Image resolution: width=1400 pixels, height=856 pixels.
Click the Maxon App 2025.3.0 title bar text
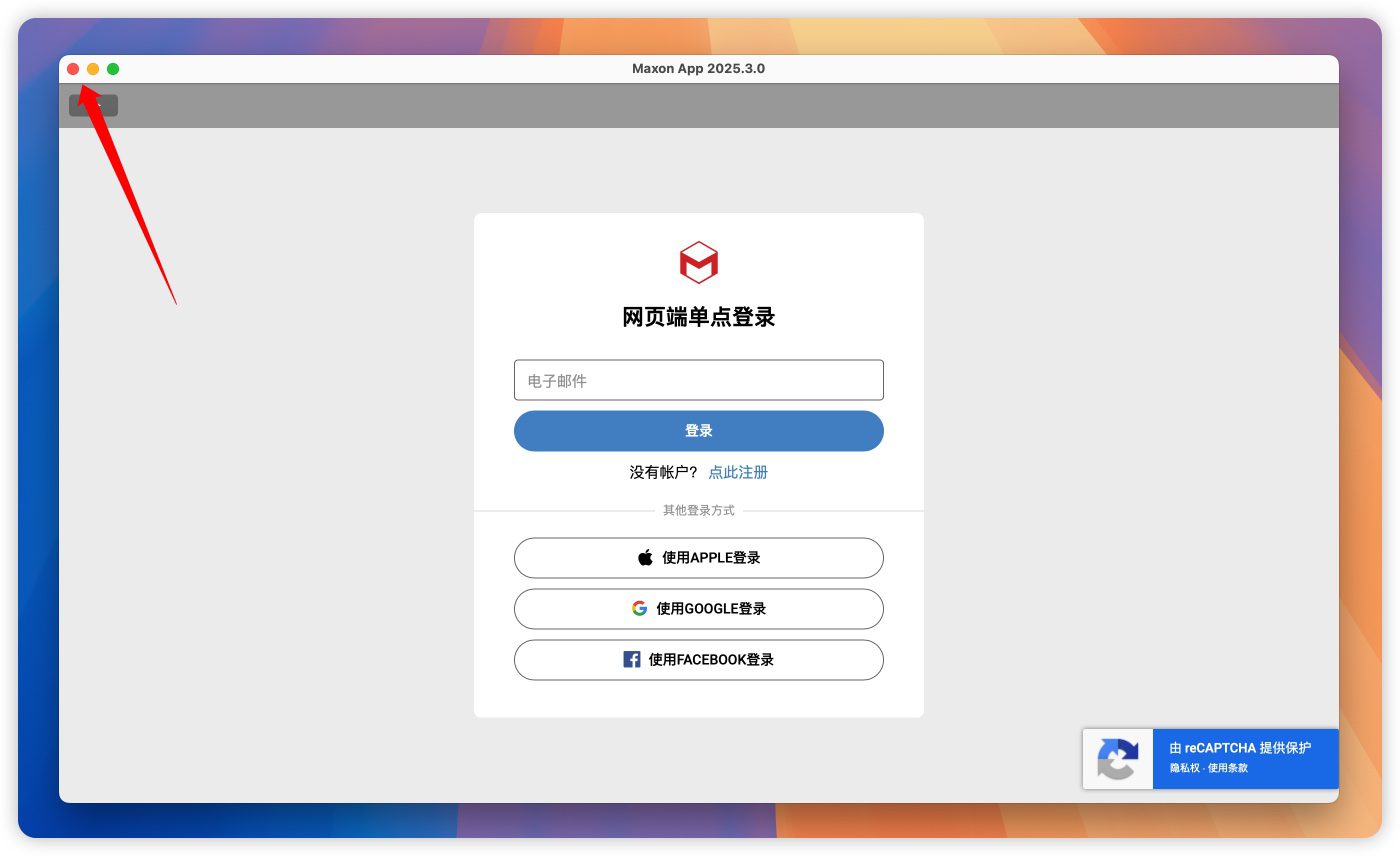click(698, 69)
